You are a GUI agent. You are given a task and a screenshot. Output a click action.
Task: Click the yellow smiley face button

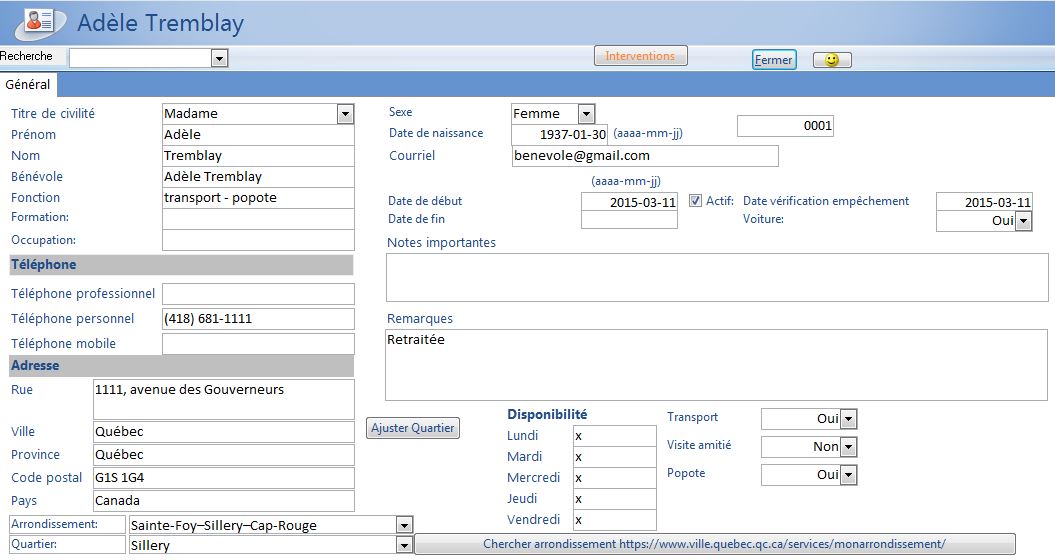coord(832,60)
